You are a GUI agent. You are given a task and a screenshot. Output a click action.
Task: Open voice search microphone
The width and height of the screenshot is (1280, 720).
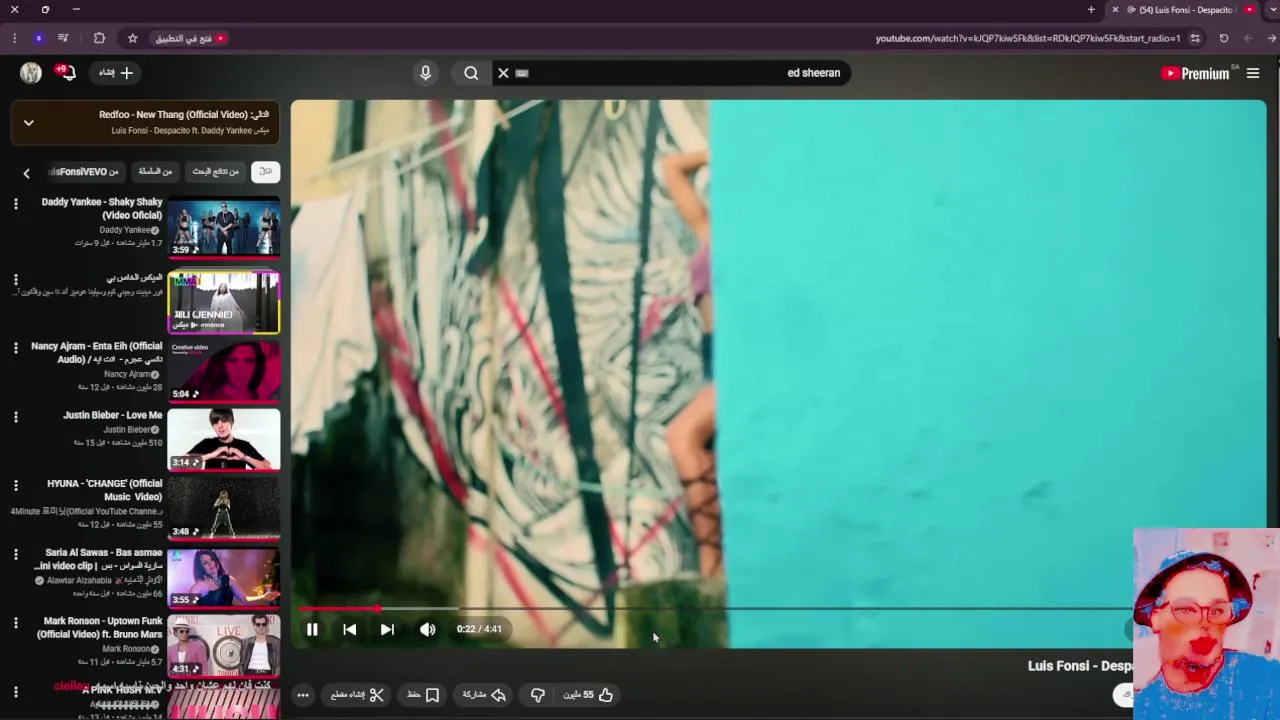[425, 73]
